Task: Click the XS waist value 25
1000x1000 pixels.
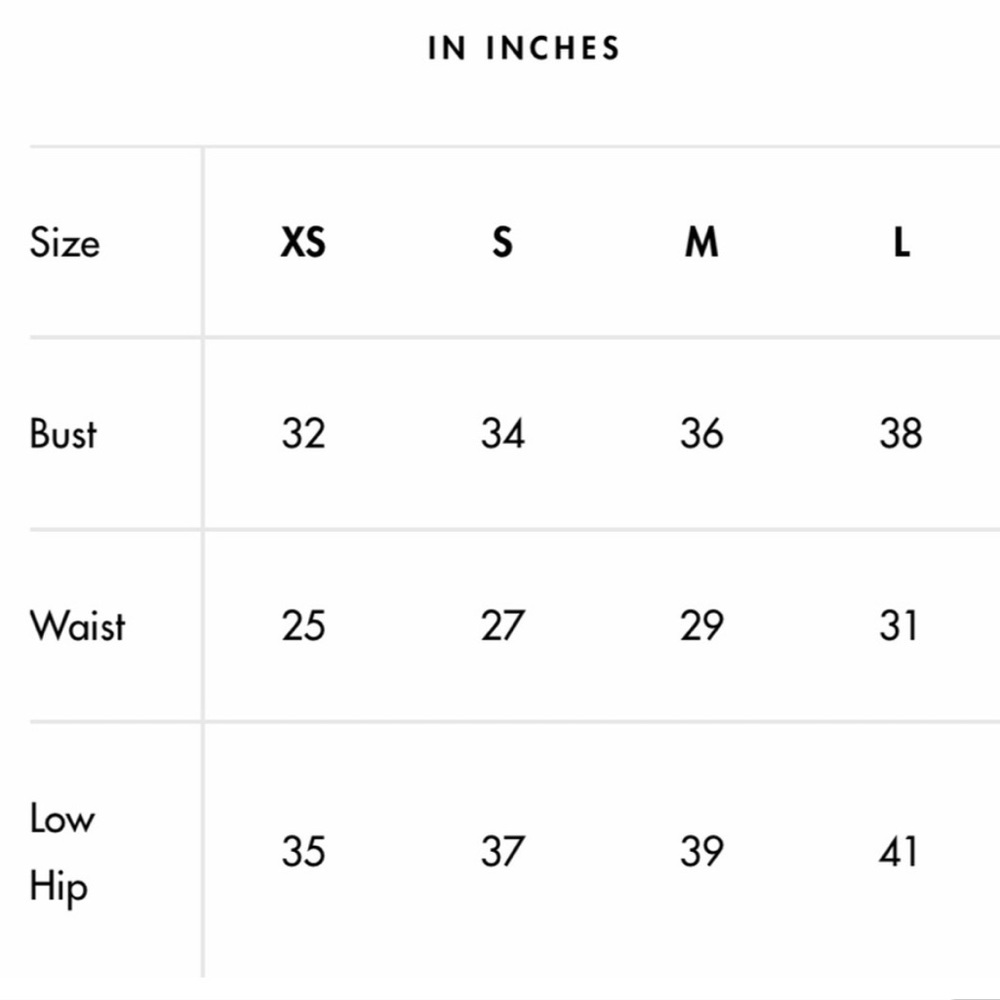Action: (x=304, y=625)
